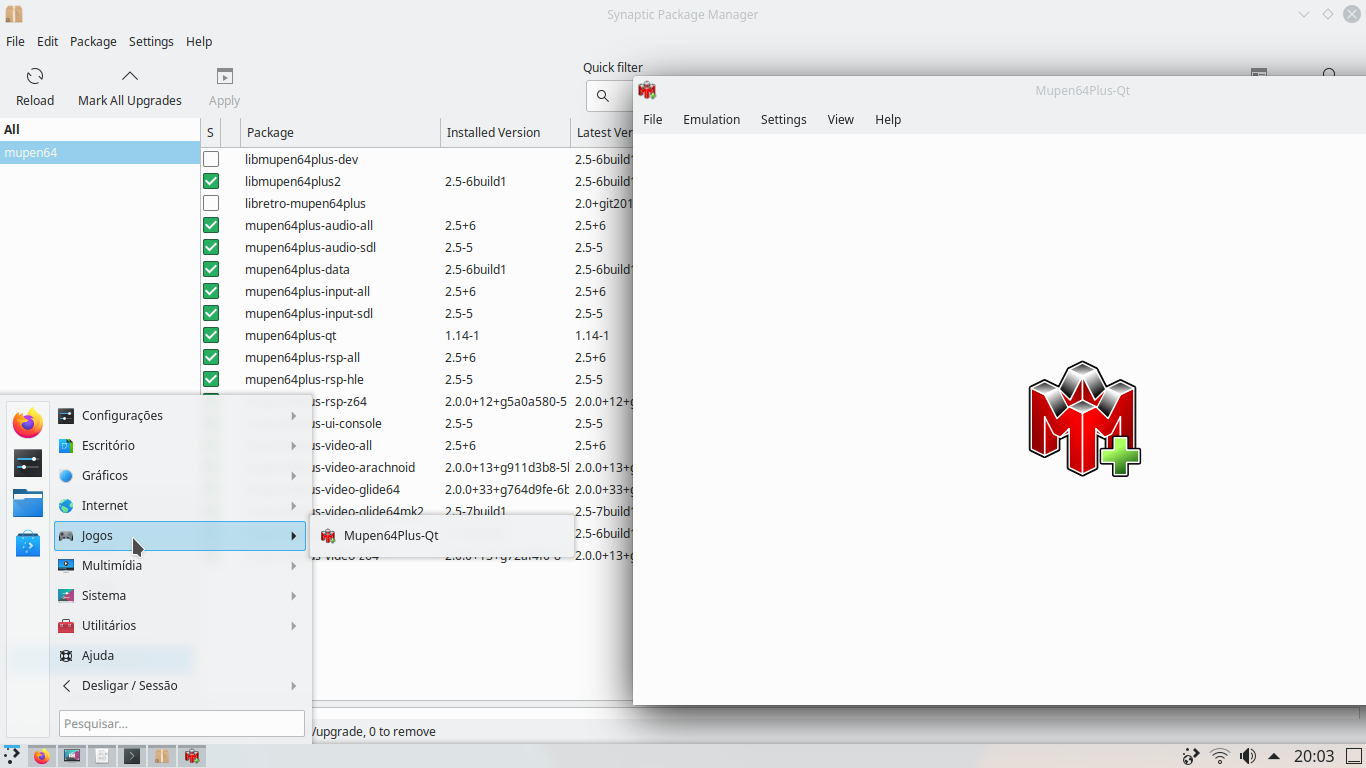The height and width of the screenshot is (768, 1366).
Task: Click the Quick filter magnifier icon
Action: coord(603,96)
